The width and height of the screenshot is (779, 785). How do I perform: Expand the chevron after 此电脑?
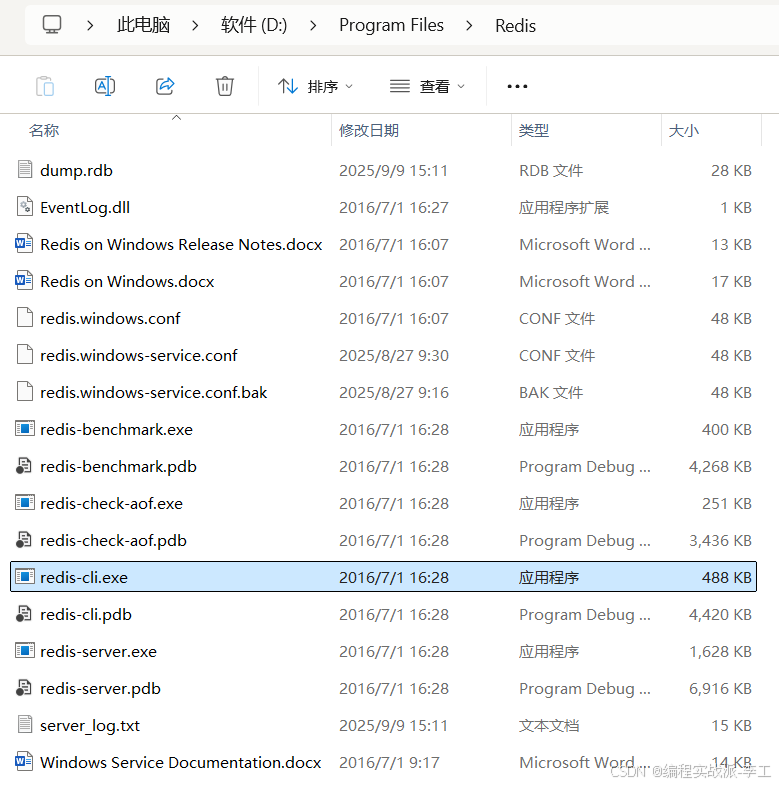pos(195,25)
